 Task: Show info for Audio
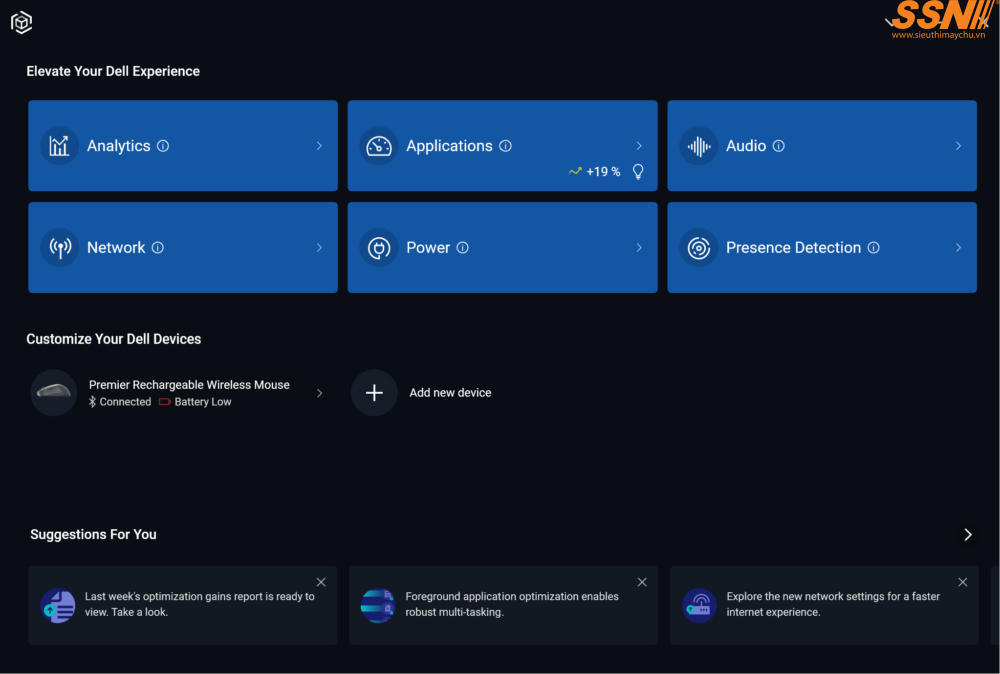779,146
